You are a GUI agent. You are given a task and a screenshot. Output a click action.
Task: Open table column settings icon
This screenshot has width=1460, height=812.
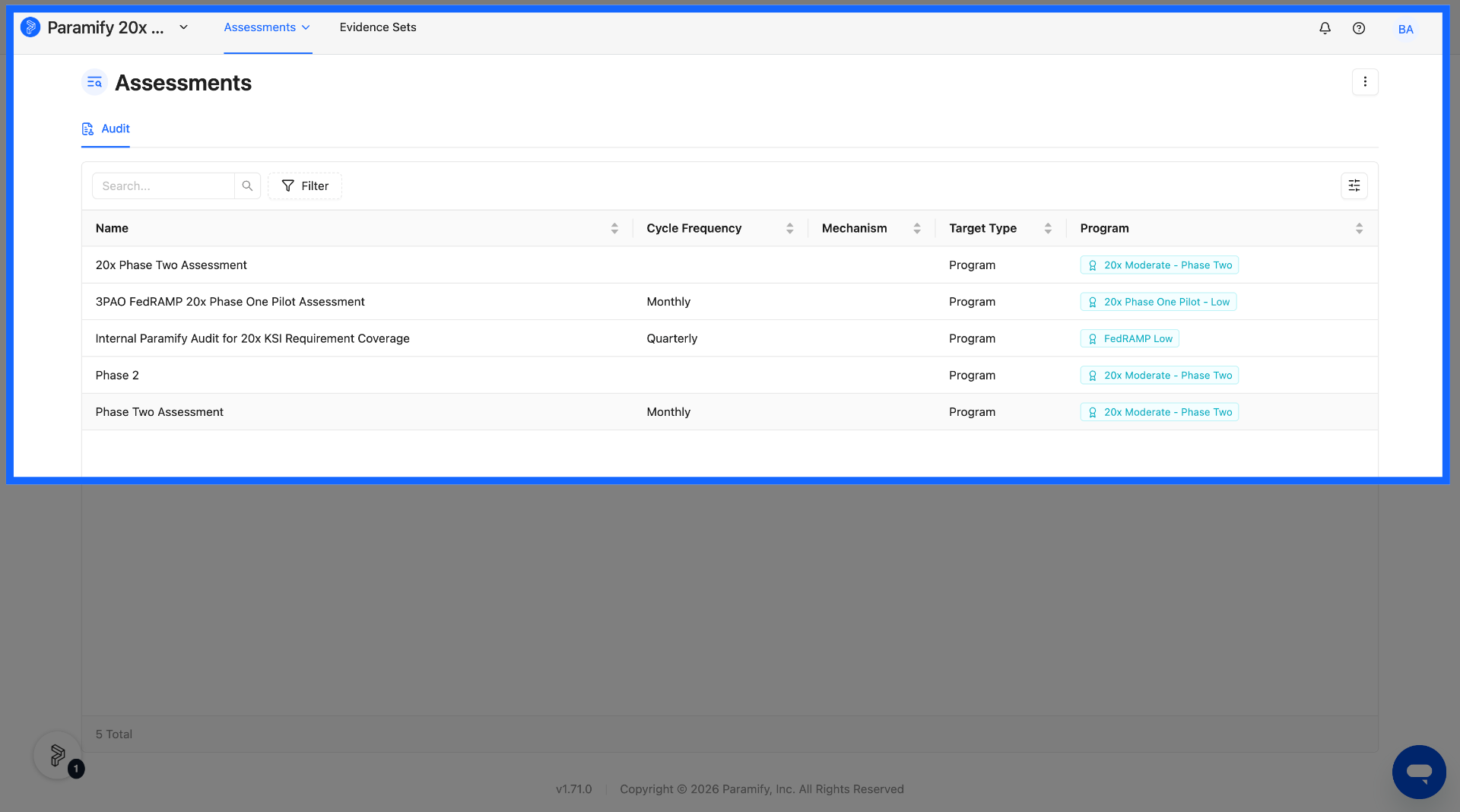point(1354,186)
